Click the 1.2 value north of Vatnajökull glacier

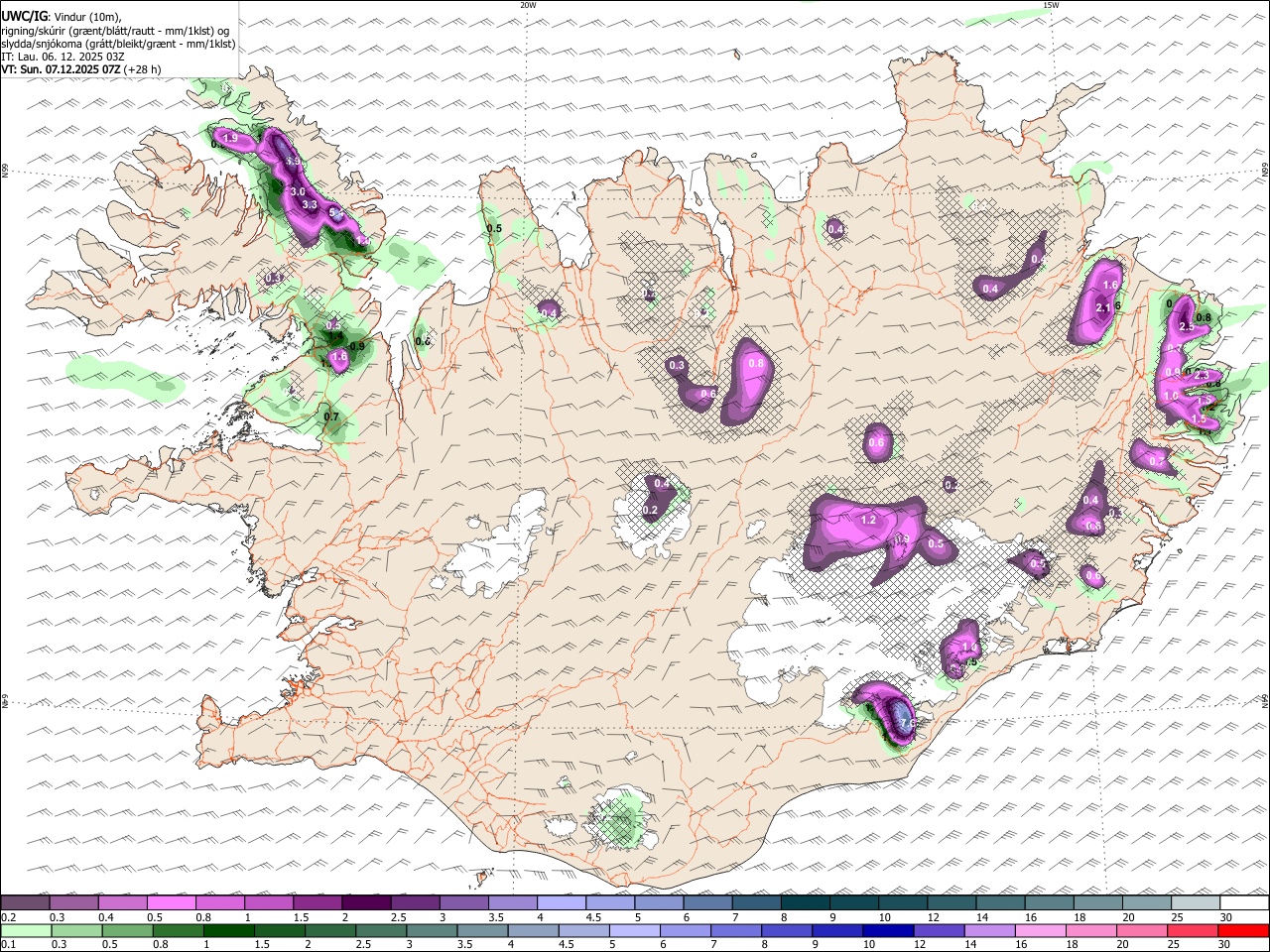868,521
